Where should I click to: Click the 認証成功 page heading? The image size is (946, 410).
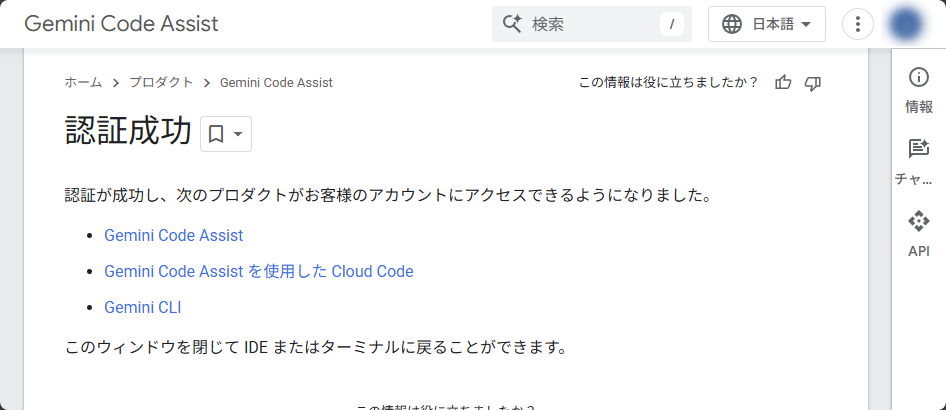(x=128, y=132)
